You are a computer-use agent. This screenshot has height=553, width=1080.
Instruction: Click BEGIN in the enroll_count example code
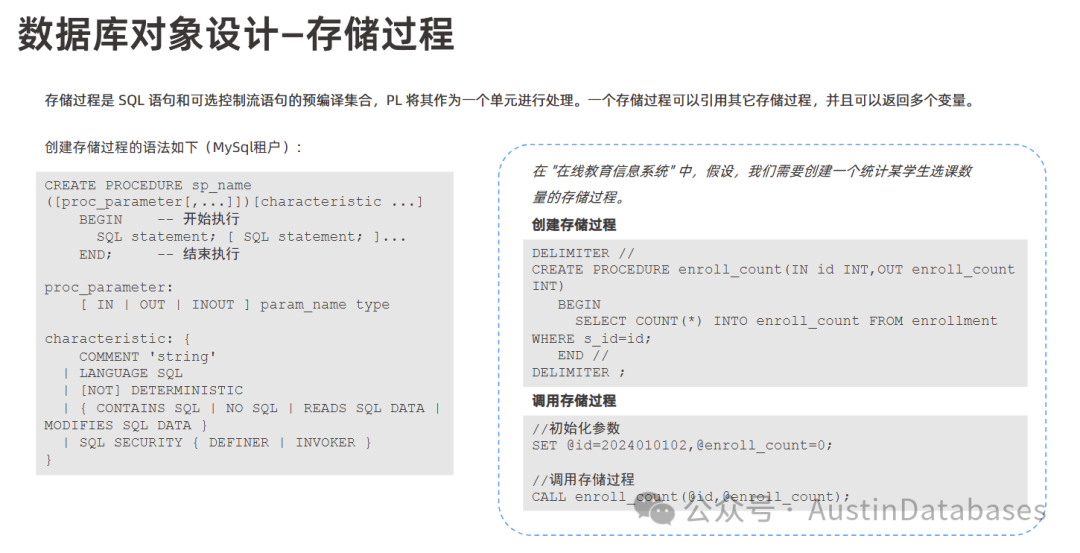point(579,304)
